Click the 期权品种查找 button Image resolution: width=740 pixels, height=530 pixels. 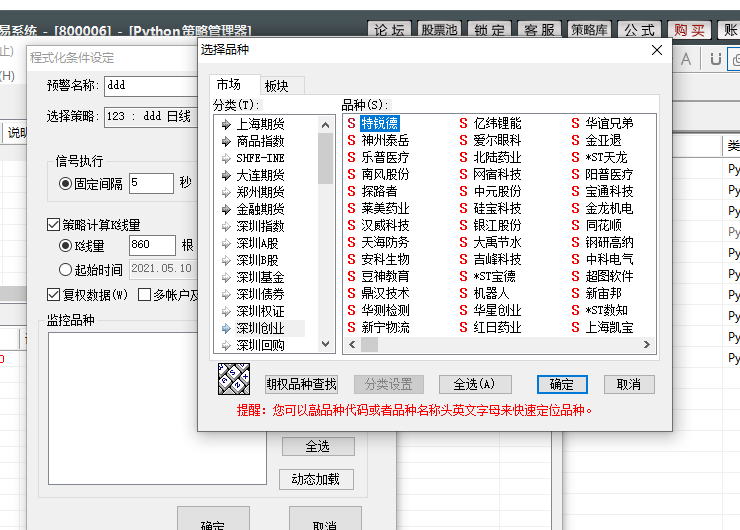click(x=301, y=384)
